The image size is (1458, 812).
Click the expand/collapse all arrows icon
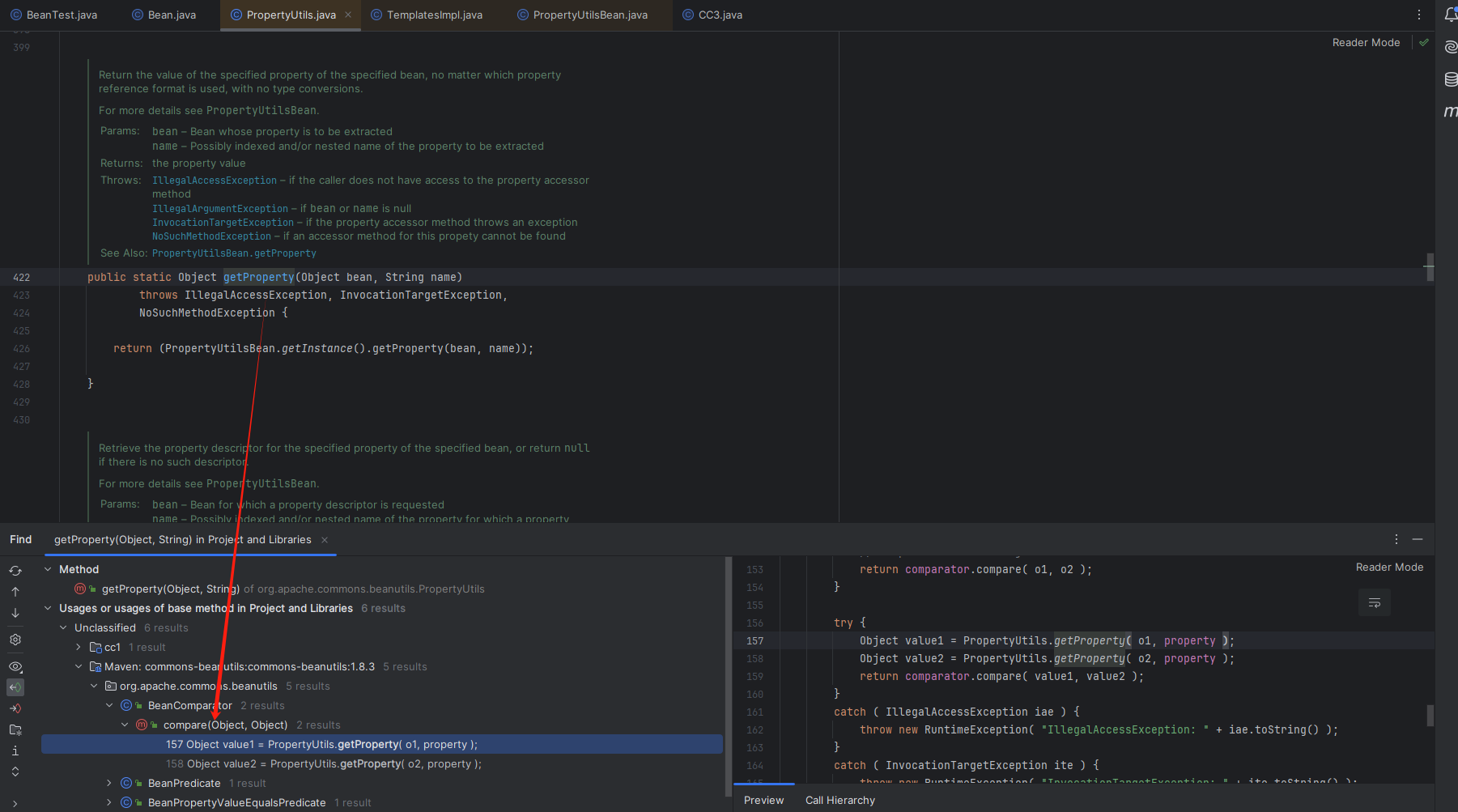pos(15,772)
